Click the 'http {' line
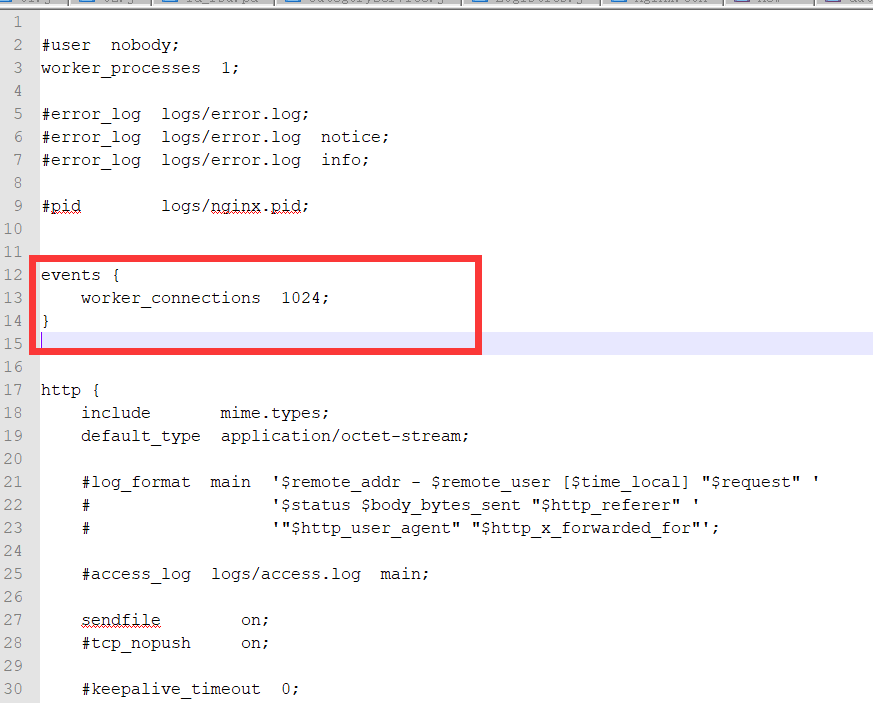This screenshot has height=703, width=873. point(70,390)
